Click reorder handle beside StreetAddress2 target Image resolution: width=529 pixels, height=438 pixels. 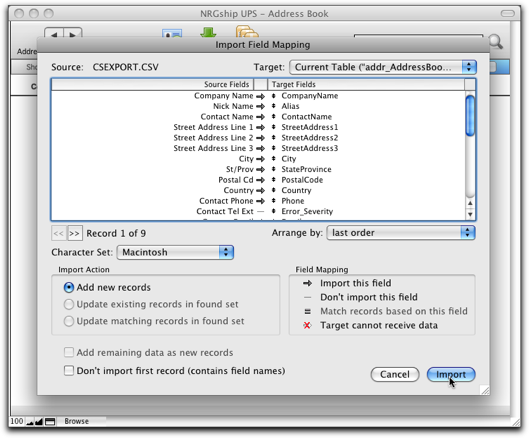pos(274,138)
